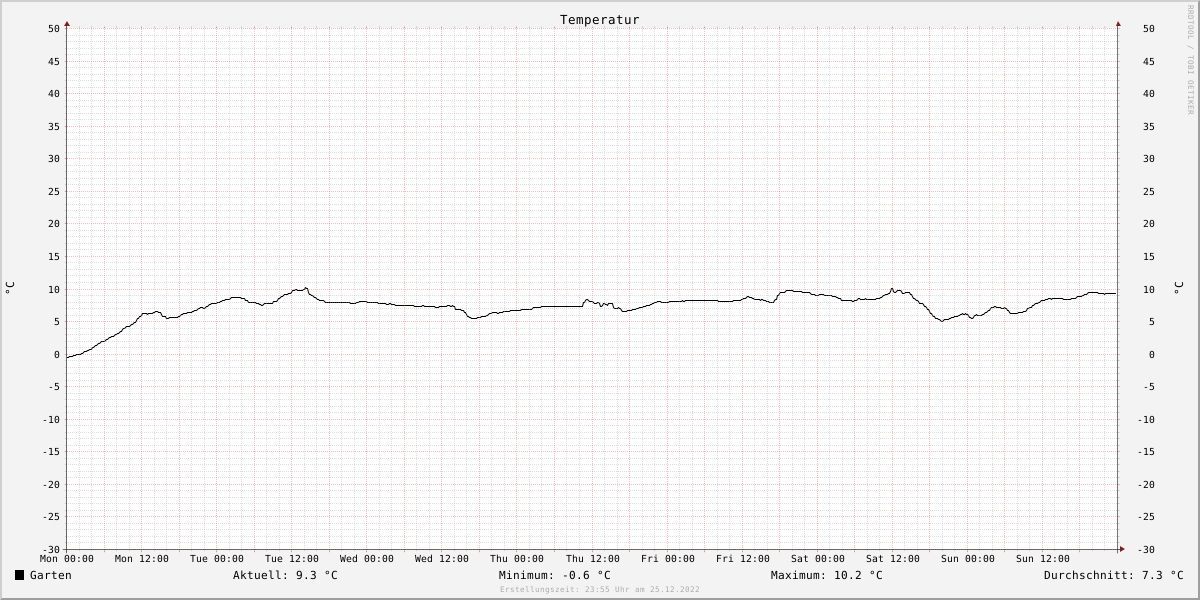
Task: Click the black Garten legend color box
Action: pos(19,575)
